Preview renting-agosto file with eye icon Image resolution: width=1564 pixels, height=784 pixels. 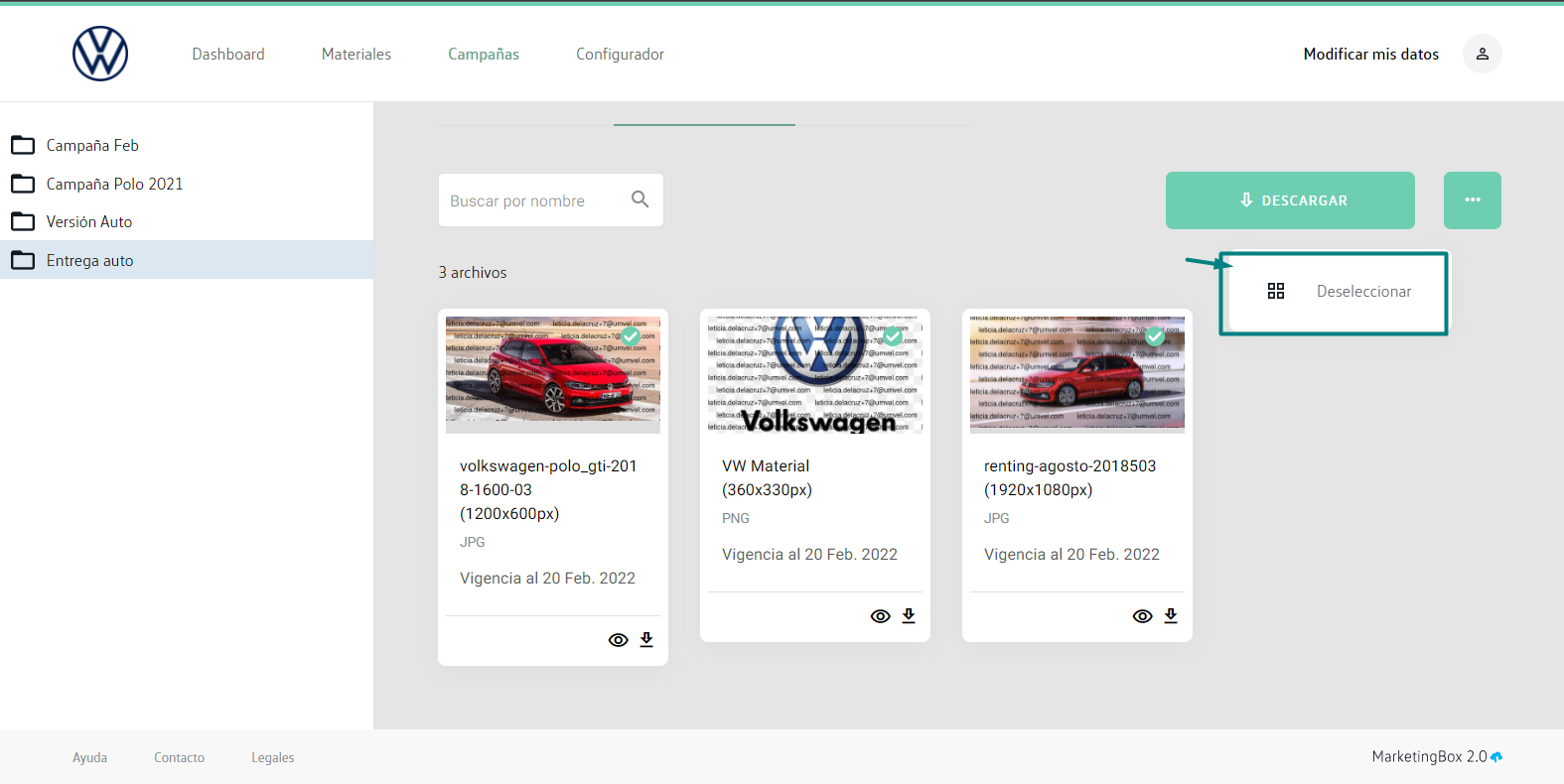point(1142,616)
